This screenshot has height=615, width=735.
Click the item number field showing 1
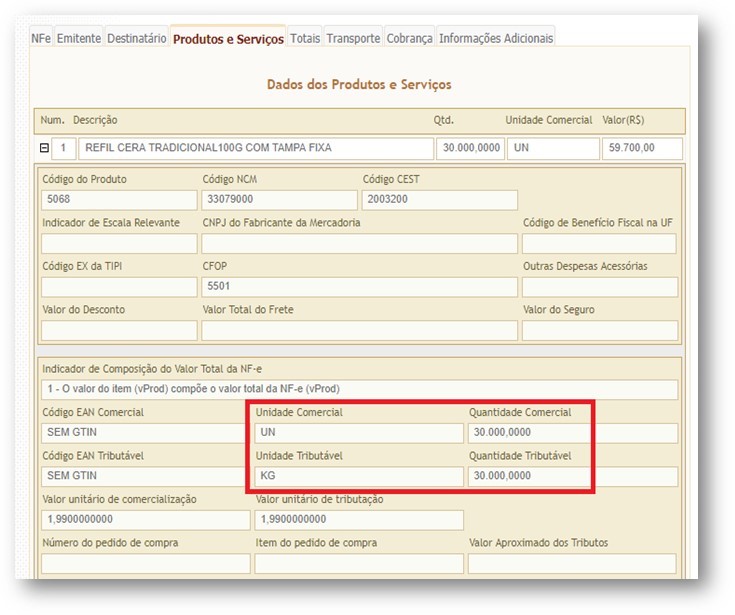coord(63,148)
